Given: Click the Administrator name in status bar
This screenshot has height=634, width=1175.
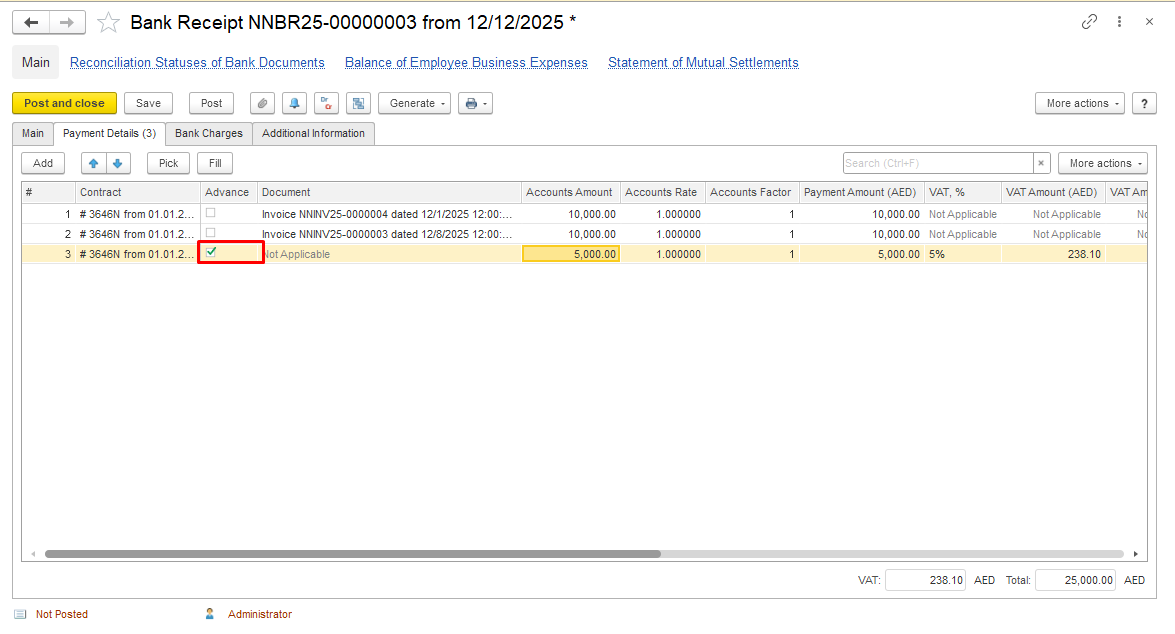Looking at the screenshot, I should point(260,615).
